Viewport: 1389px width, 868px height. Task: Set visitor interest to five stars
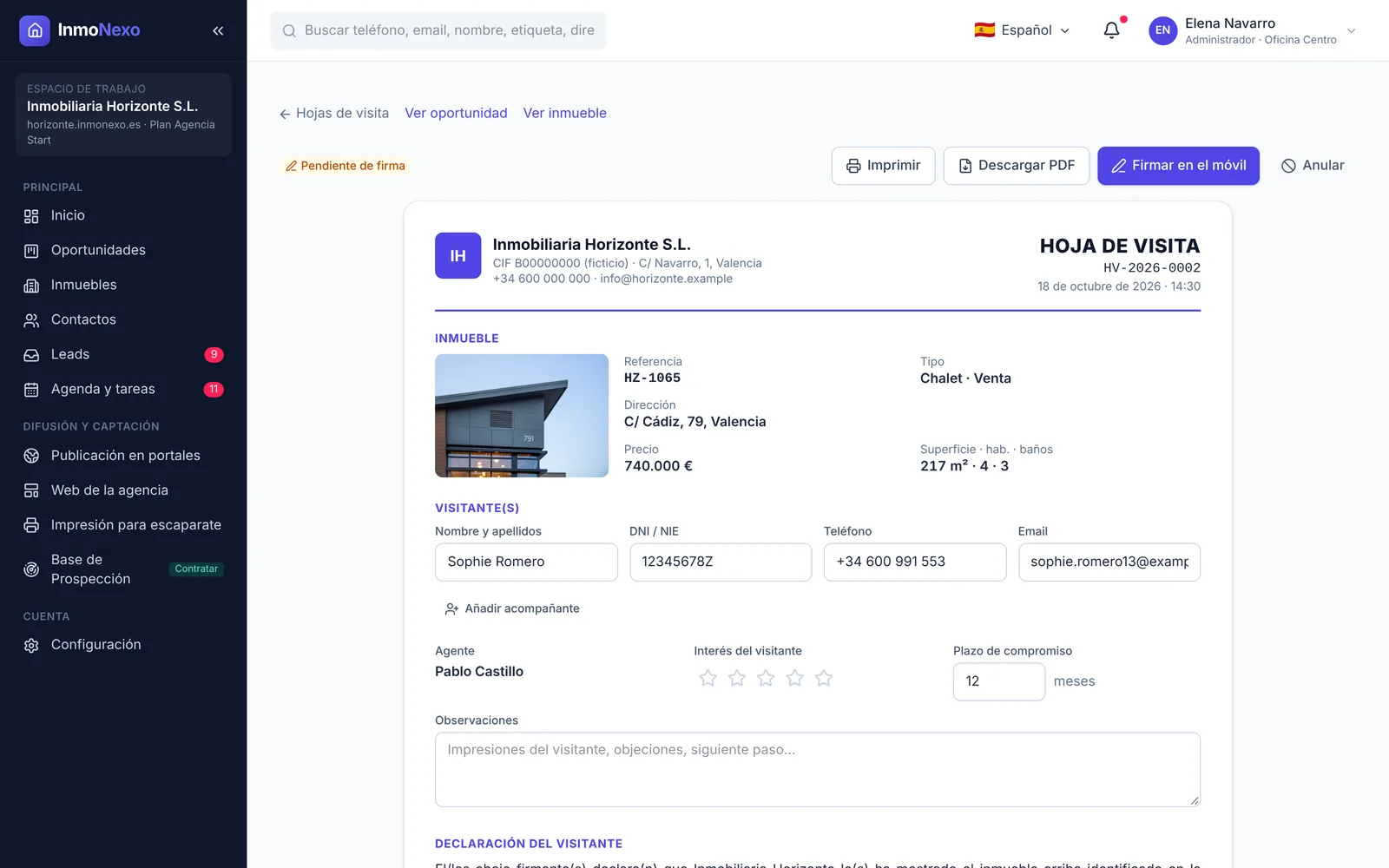(x=824, y=678)
